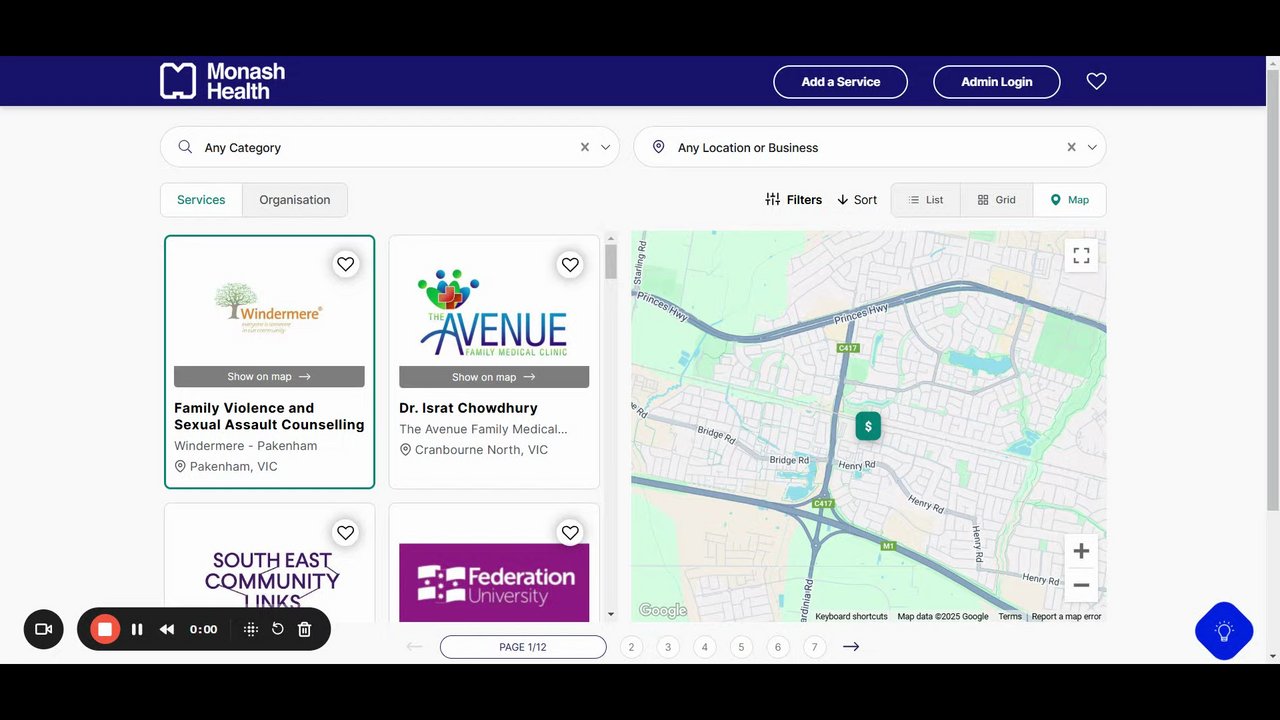The height and width of the screenshot is (720, 1280).
Task: Go to page 2
Action: point(631,647)
